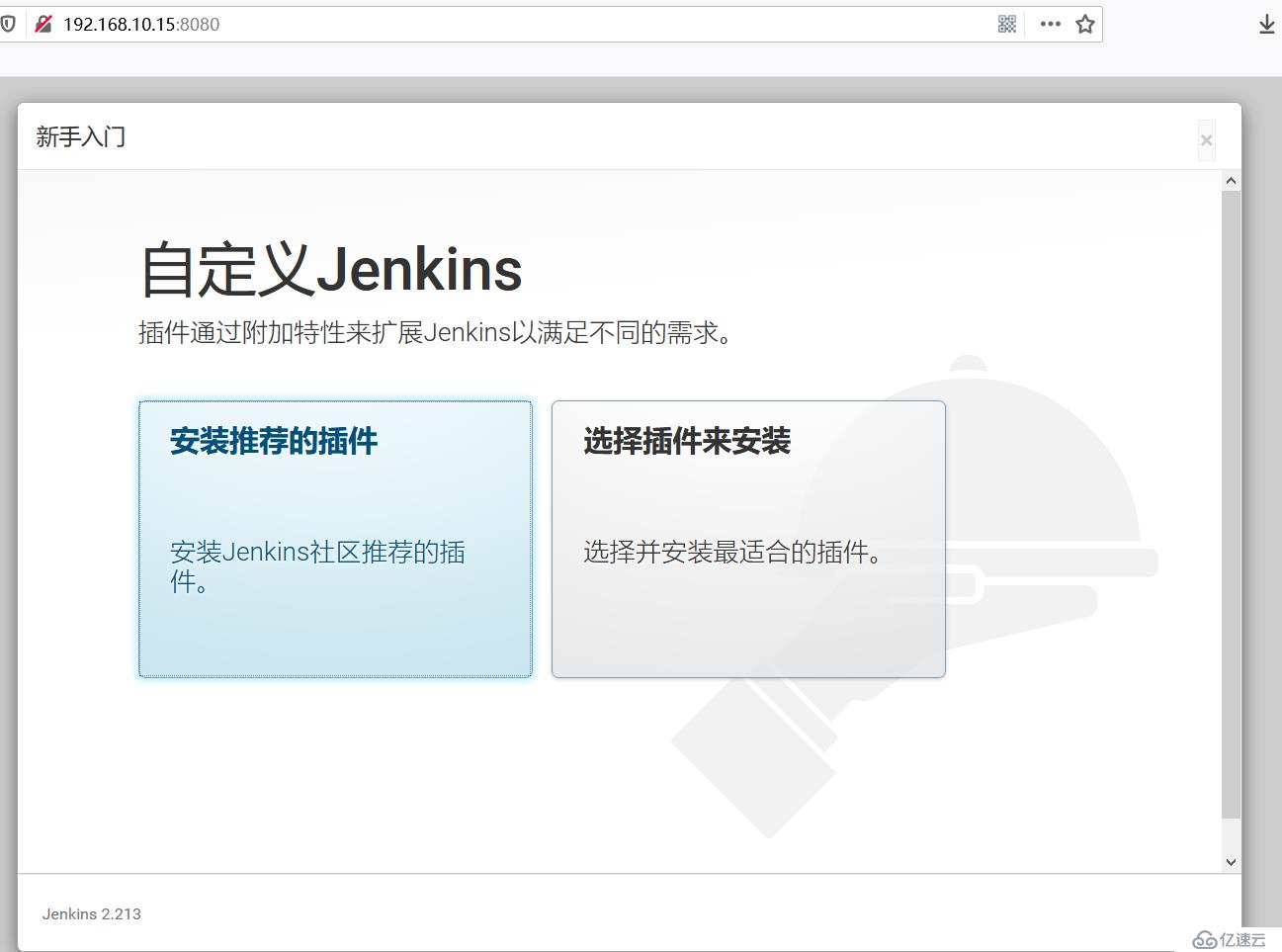Choose 安装推荐的插件 option card
The height and width of the screenshot is (952, 1282).
[x=335, y=539]
